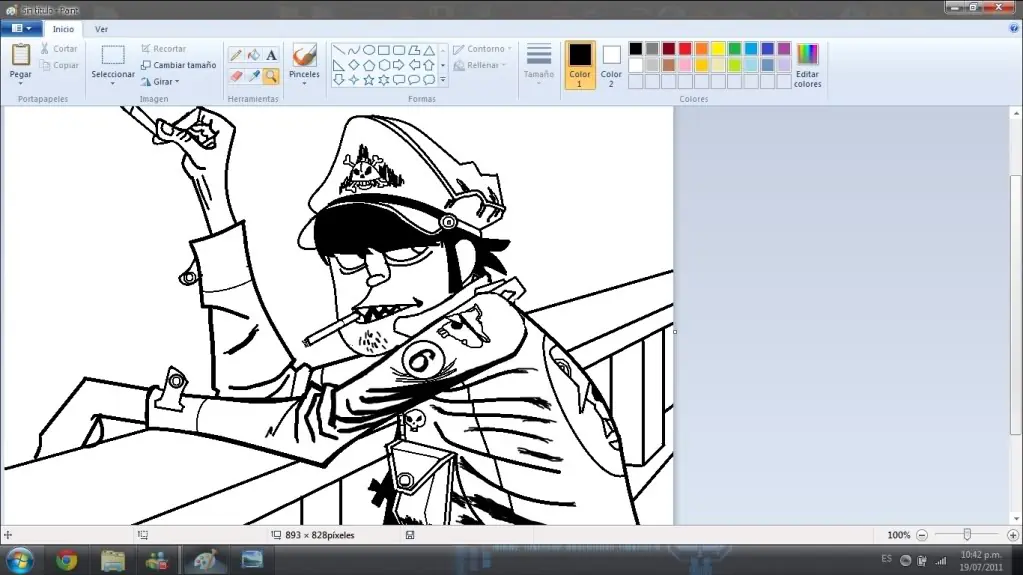Choose the Curve shape
The height and width of the screenshot is (575, 1023).
click(354, 50)
